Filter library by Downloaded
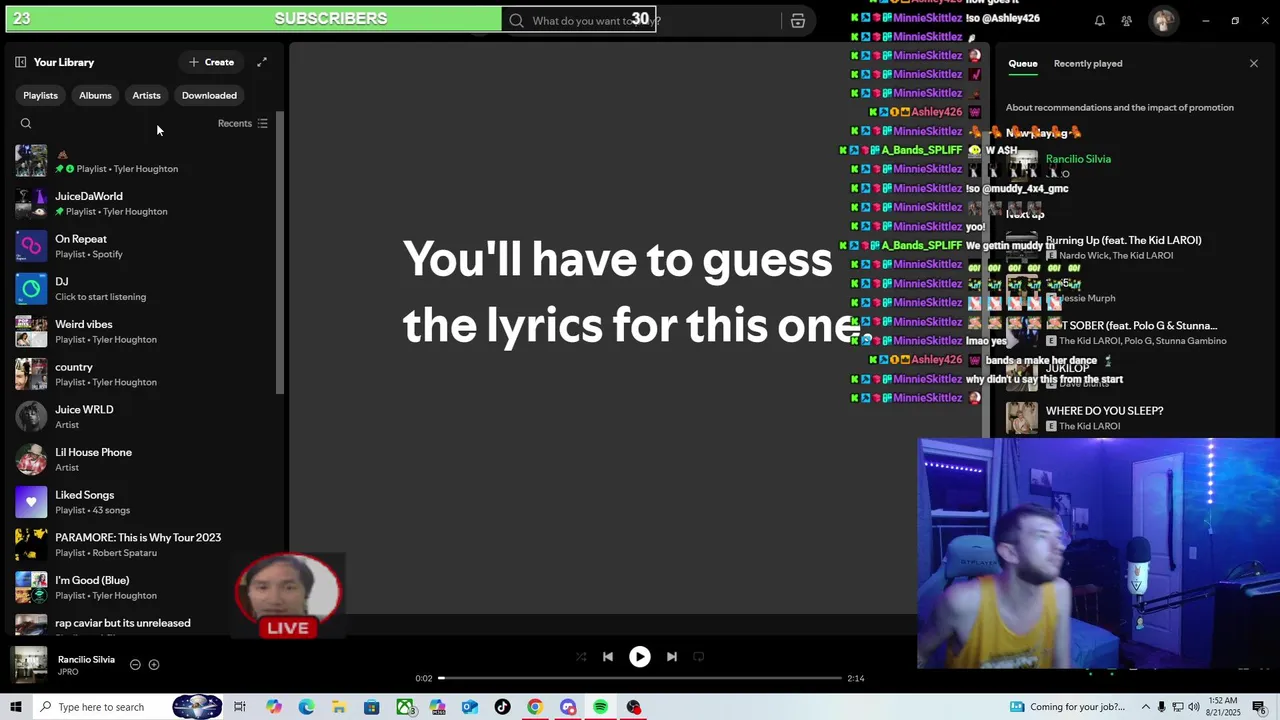 209,95
